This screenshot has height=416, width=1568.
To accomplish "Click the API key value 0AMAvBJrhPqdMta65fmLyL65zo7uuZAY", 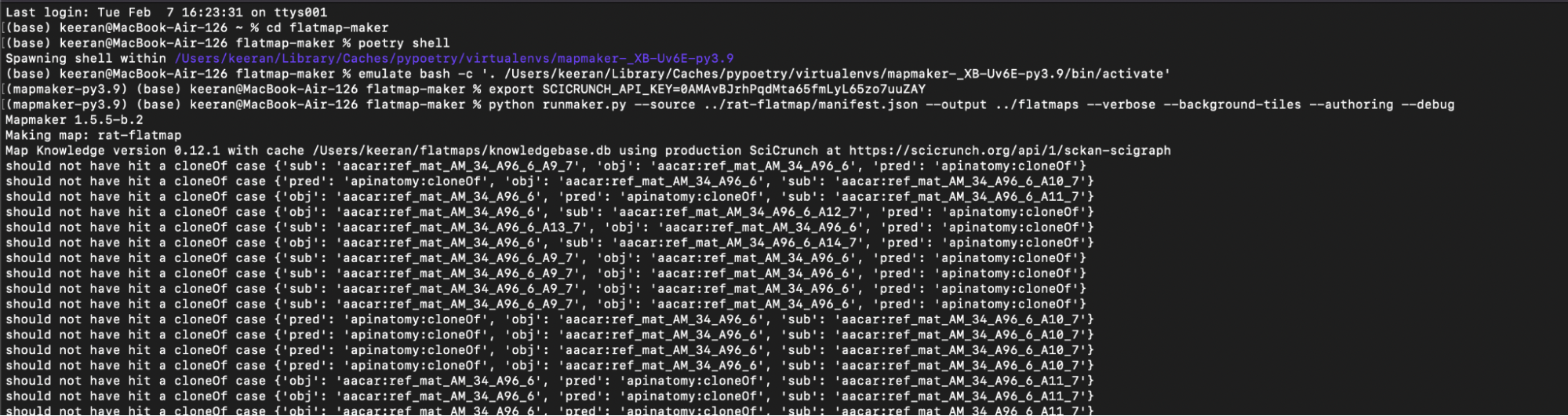I will [x=803, y=89].
